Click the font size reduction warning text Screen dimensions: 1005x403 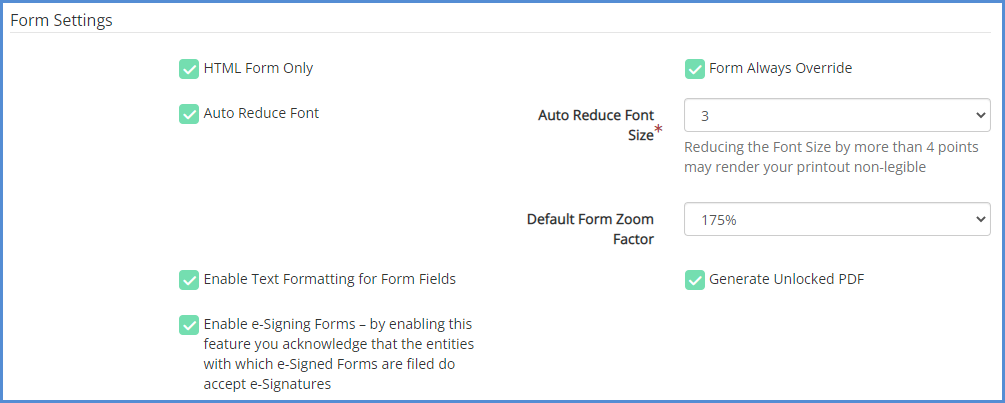point(830,157)
